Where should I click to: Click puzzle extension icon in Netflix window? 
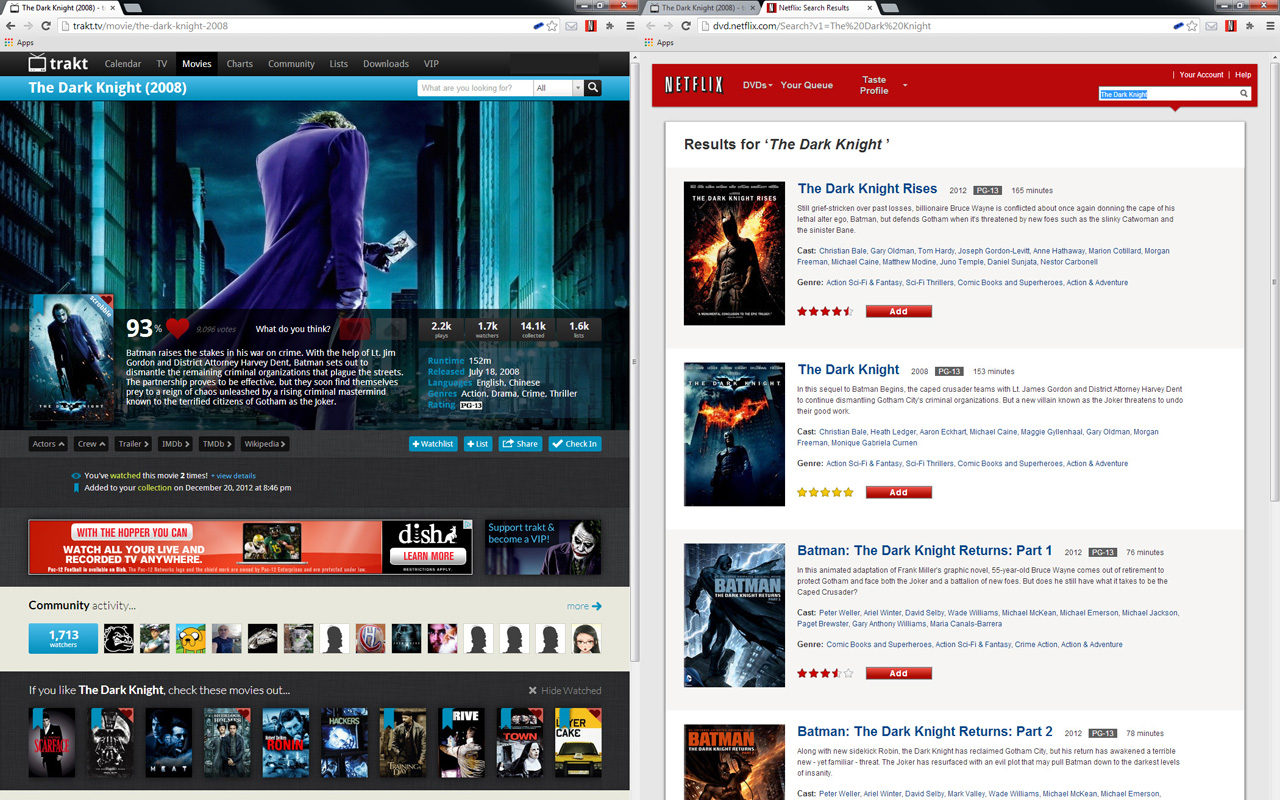[x=1250, y=26]
